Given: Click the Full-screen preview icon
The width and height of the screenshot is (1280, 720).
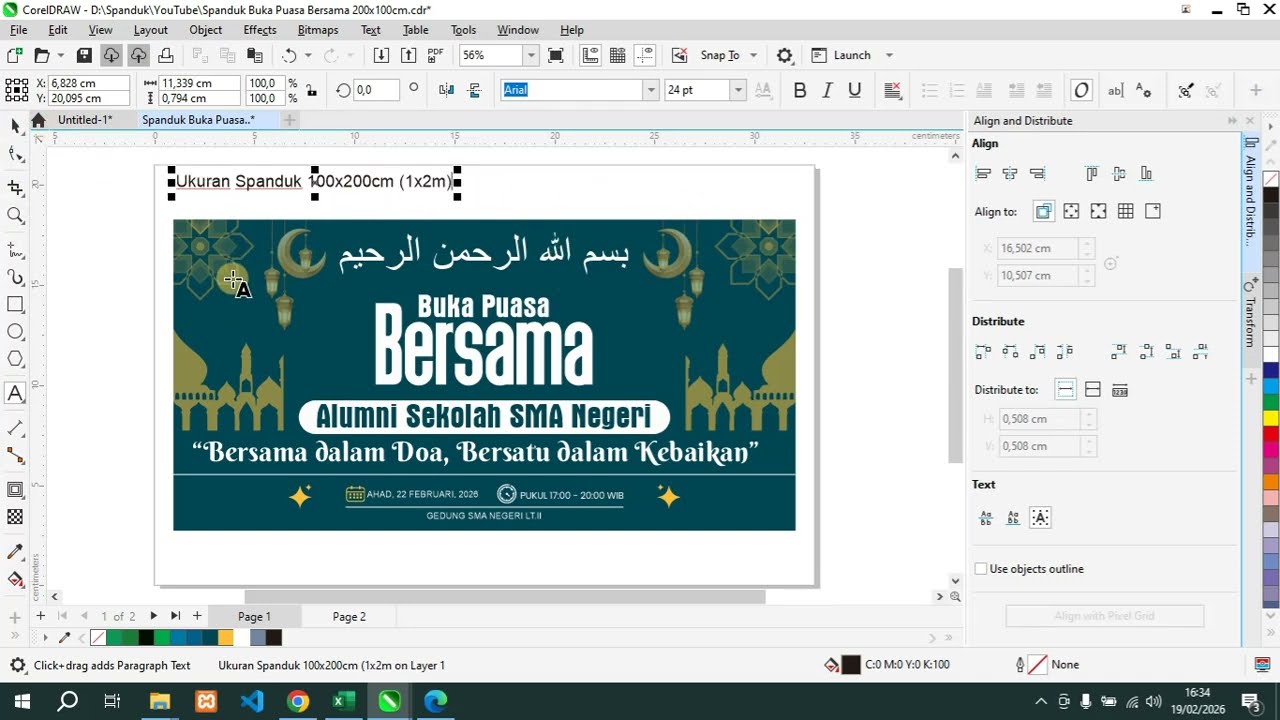Looking at the screenshot, I should point(556,55).
